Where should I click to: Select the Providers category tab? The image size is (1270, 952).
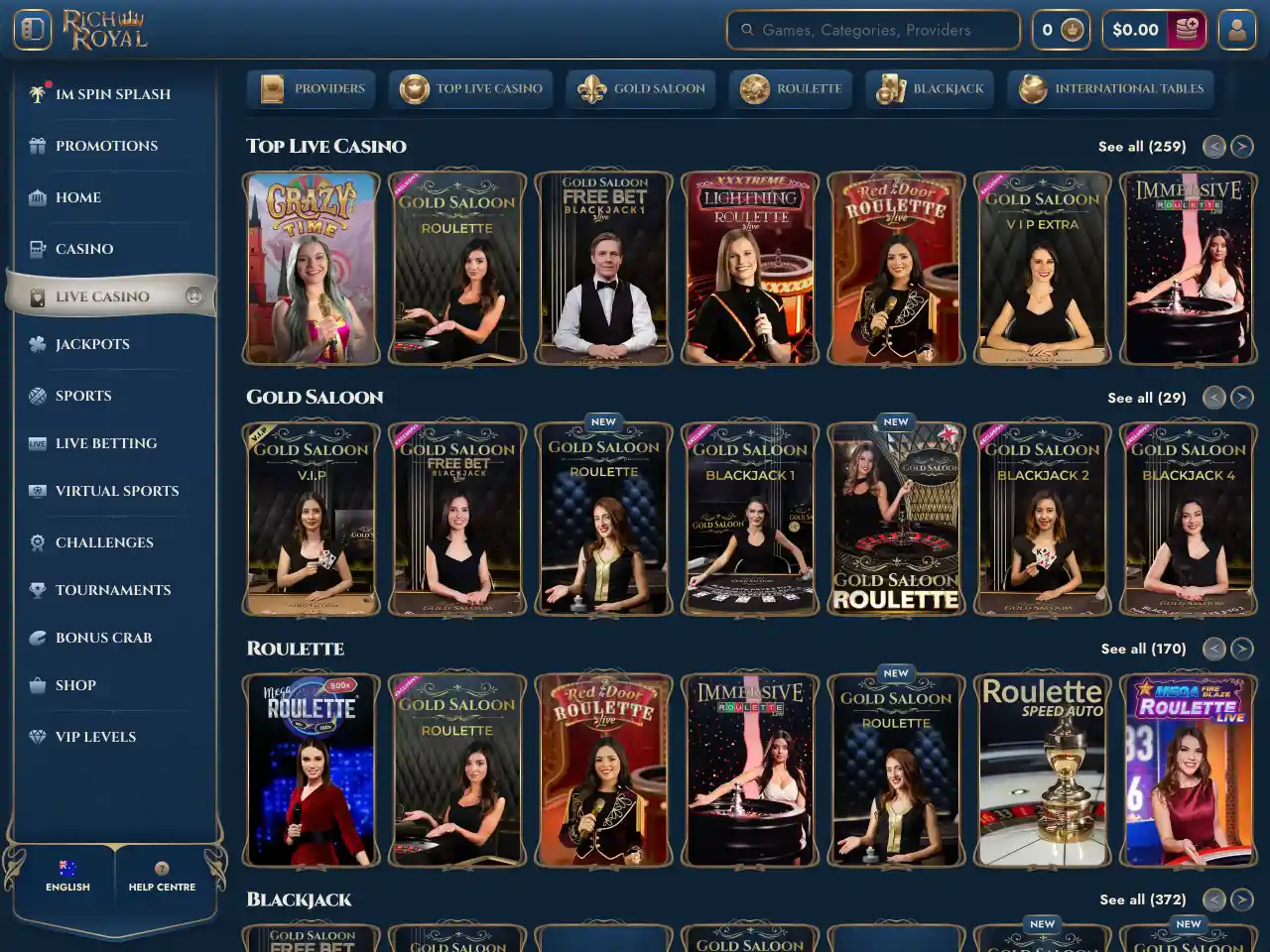point(312,88)
